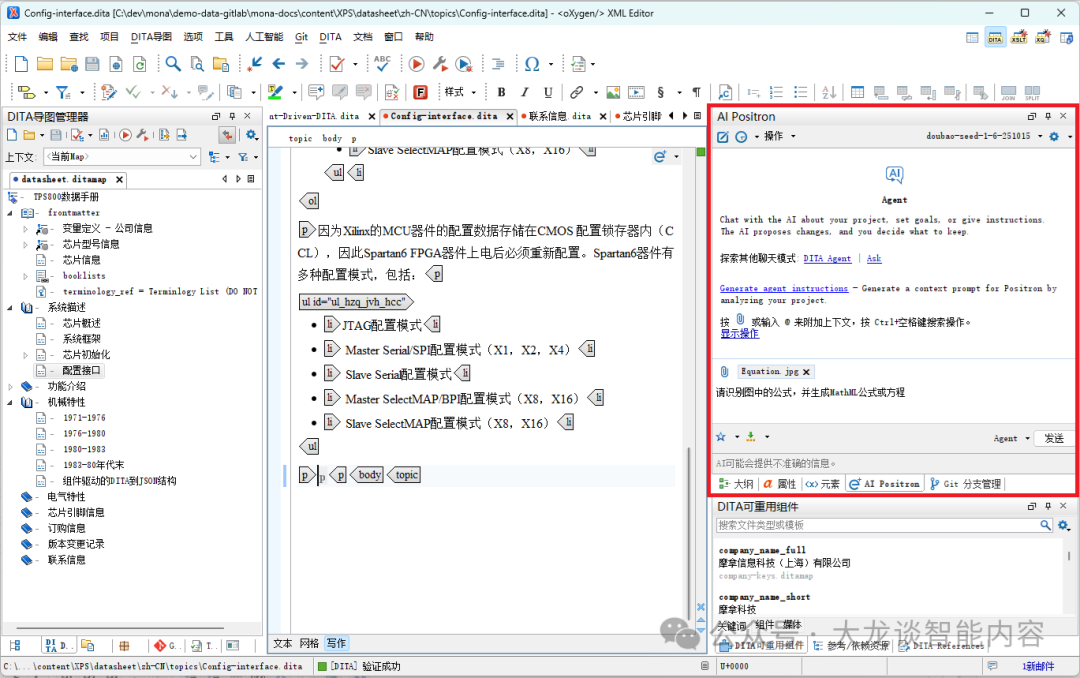Switch to Text editing mode at bottom
This screenshot has height=678, width=1080.
(x=282, y=643)
